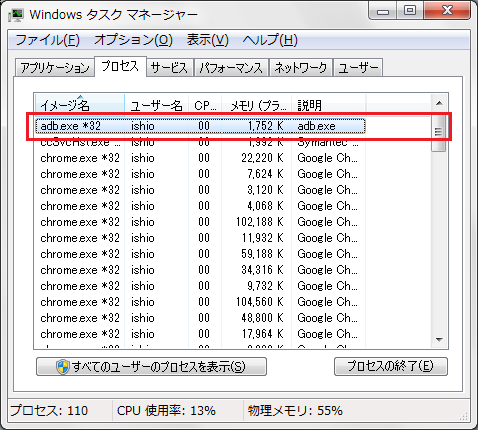Click CPU 使用率: 13% status entry
The height and width of the screenshot is (430, 478).
point(166,411)
